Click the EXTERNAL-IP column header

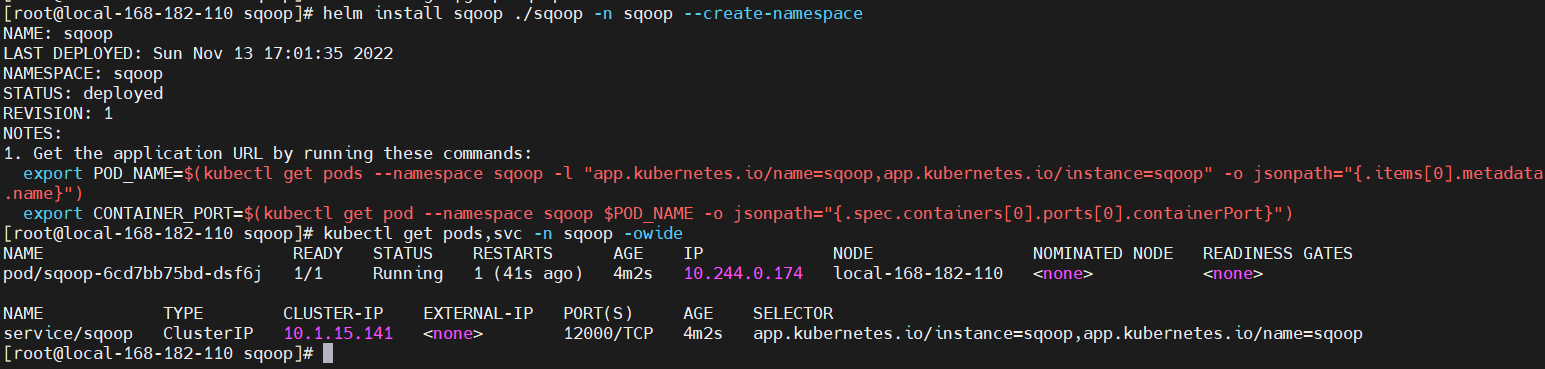[x=478, y=313]
